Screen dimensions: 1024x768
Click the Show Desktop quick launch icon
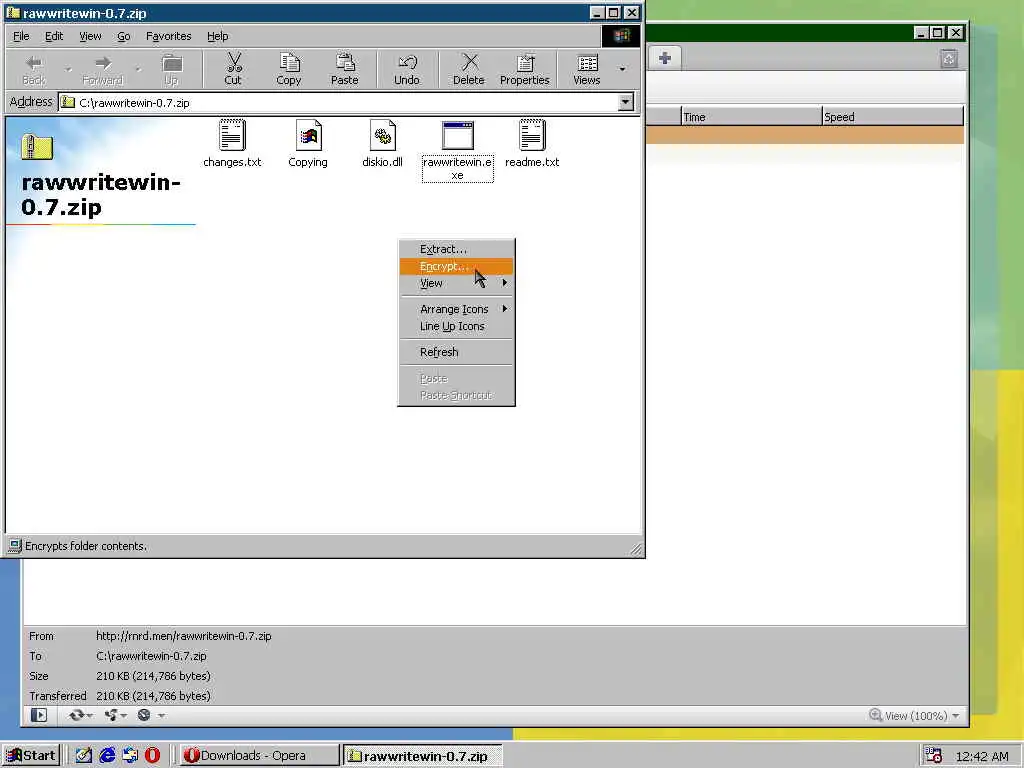[83, 756]
